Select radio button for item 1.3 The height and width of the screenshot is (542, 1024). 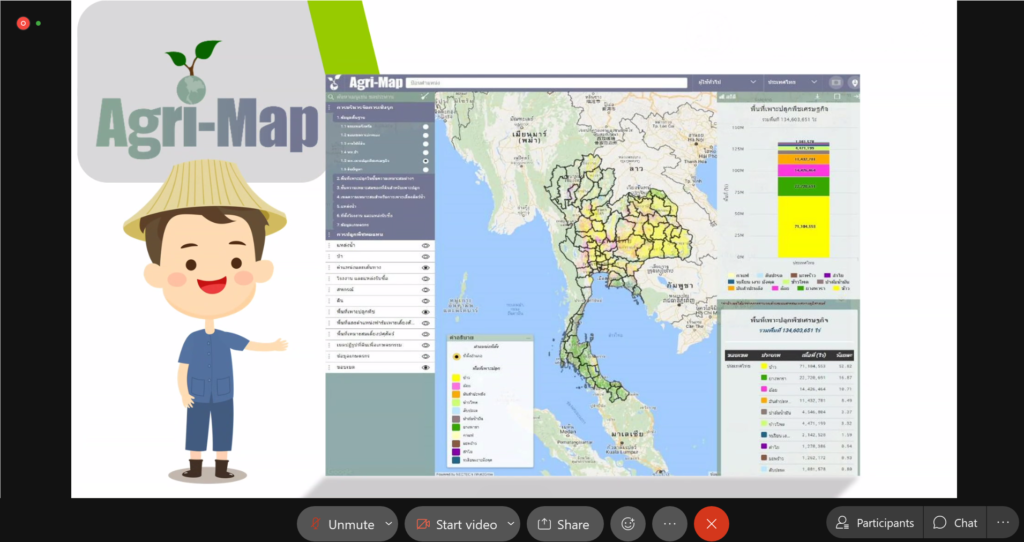click(x=426, y=144)
